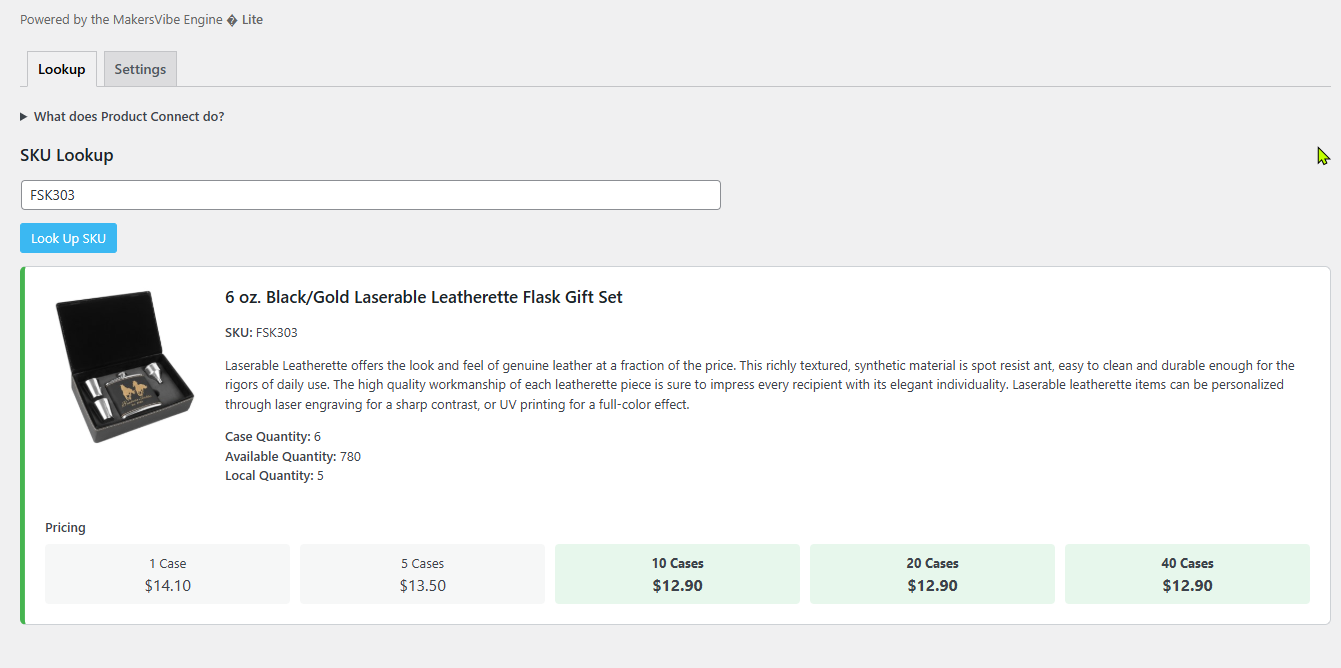Screen dimensions: 1341x668
Task: Click the Local Quantity line
Action: click(x=274, y=476)
